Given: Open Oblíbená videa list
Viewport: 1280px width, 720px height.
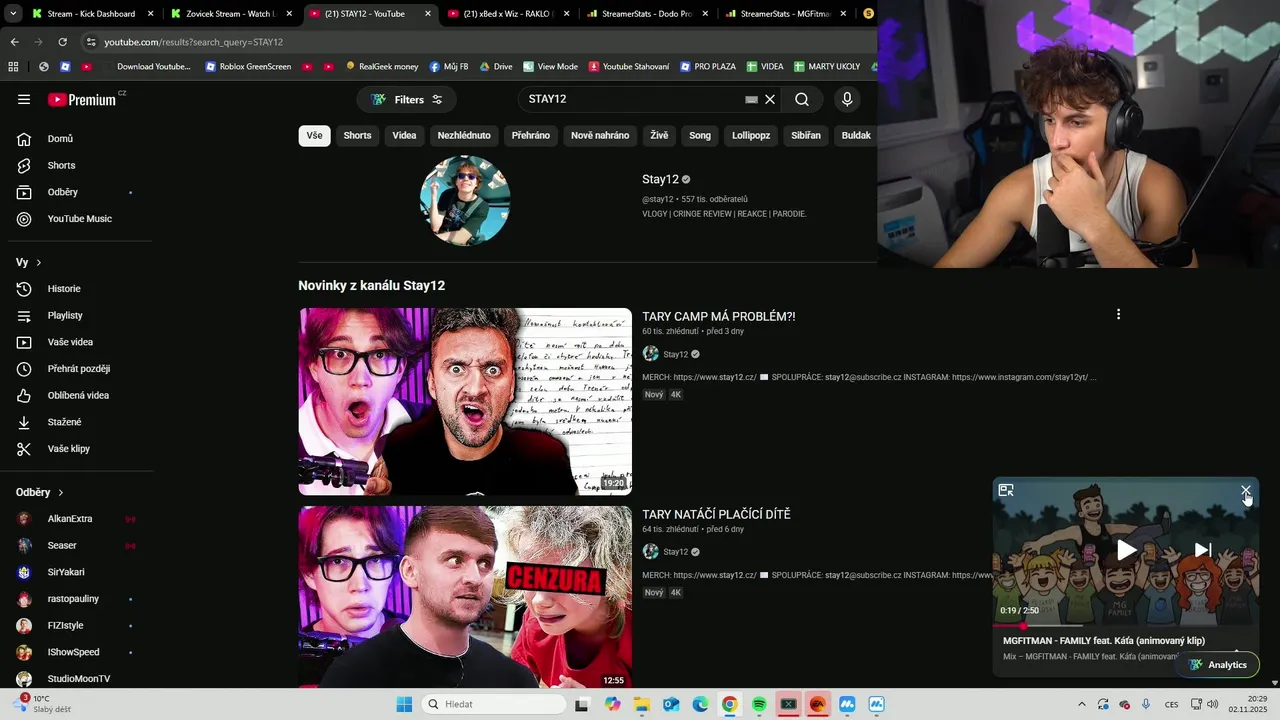Looking at the screenshot, I should click(76, 395).
